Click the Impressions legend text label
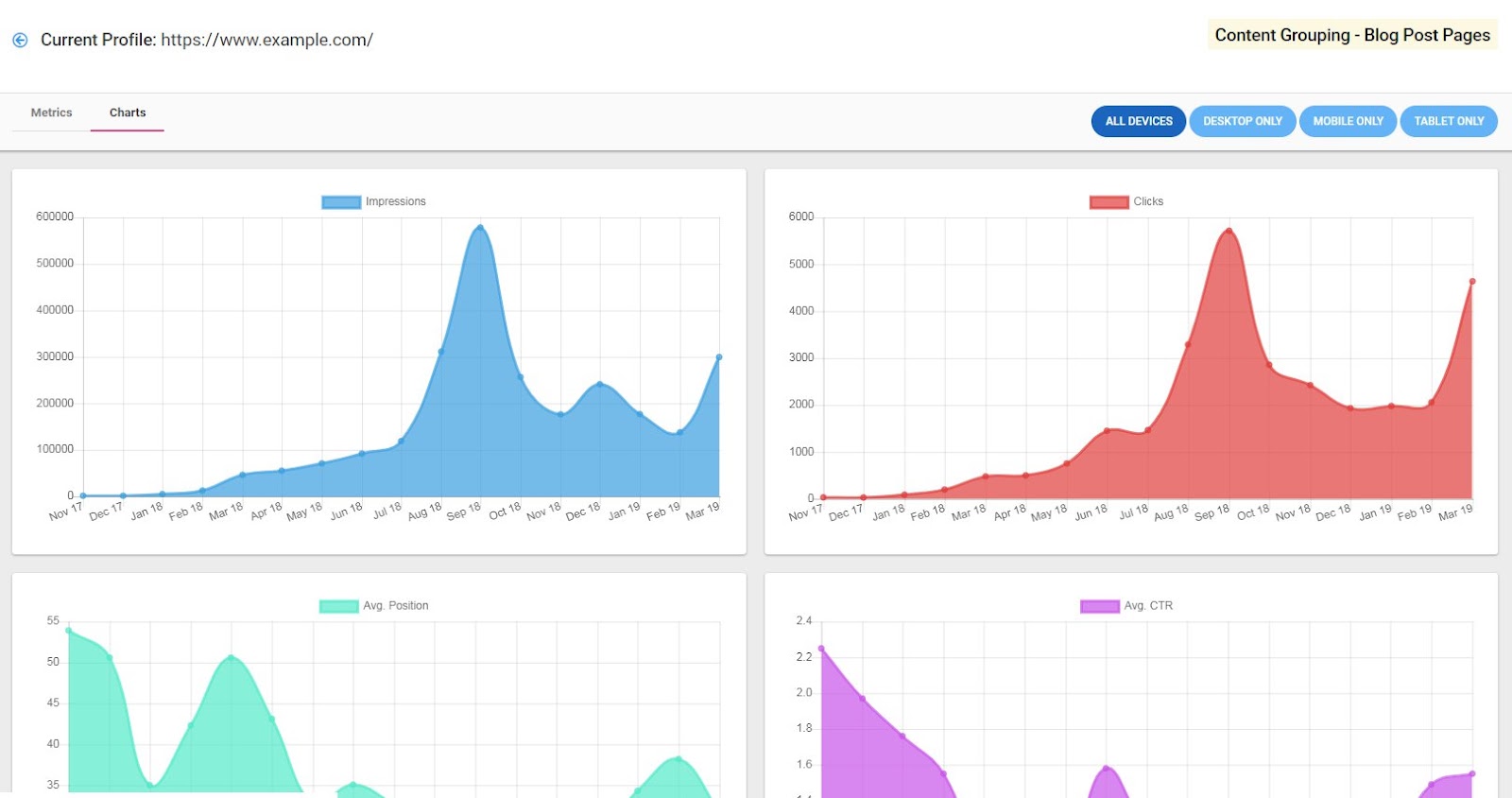 [396, 201]
